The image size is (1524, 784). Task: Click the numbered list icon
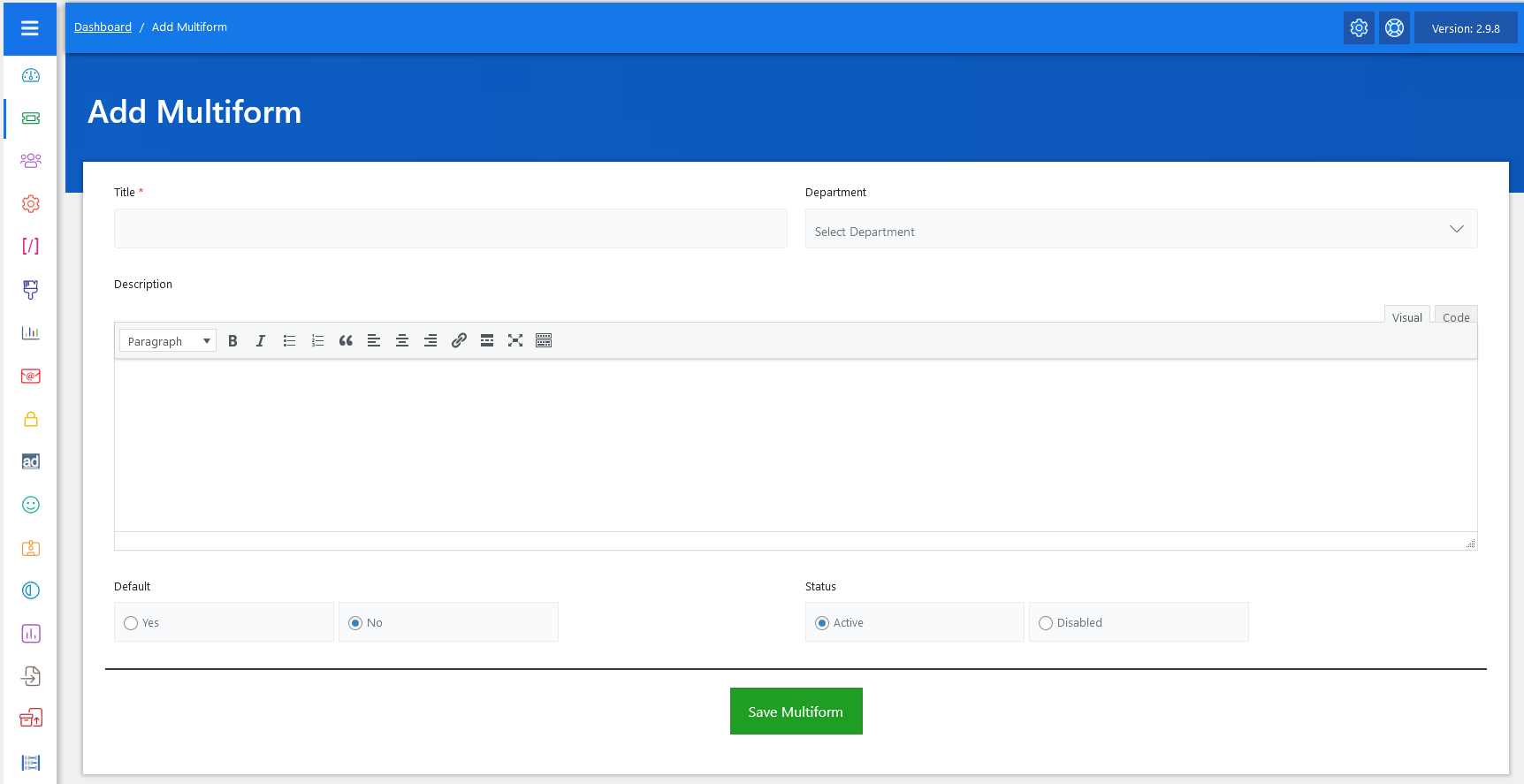click(x=317, y=341)
